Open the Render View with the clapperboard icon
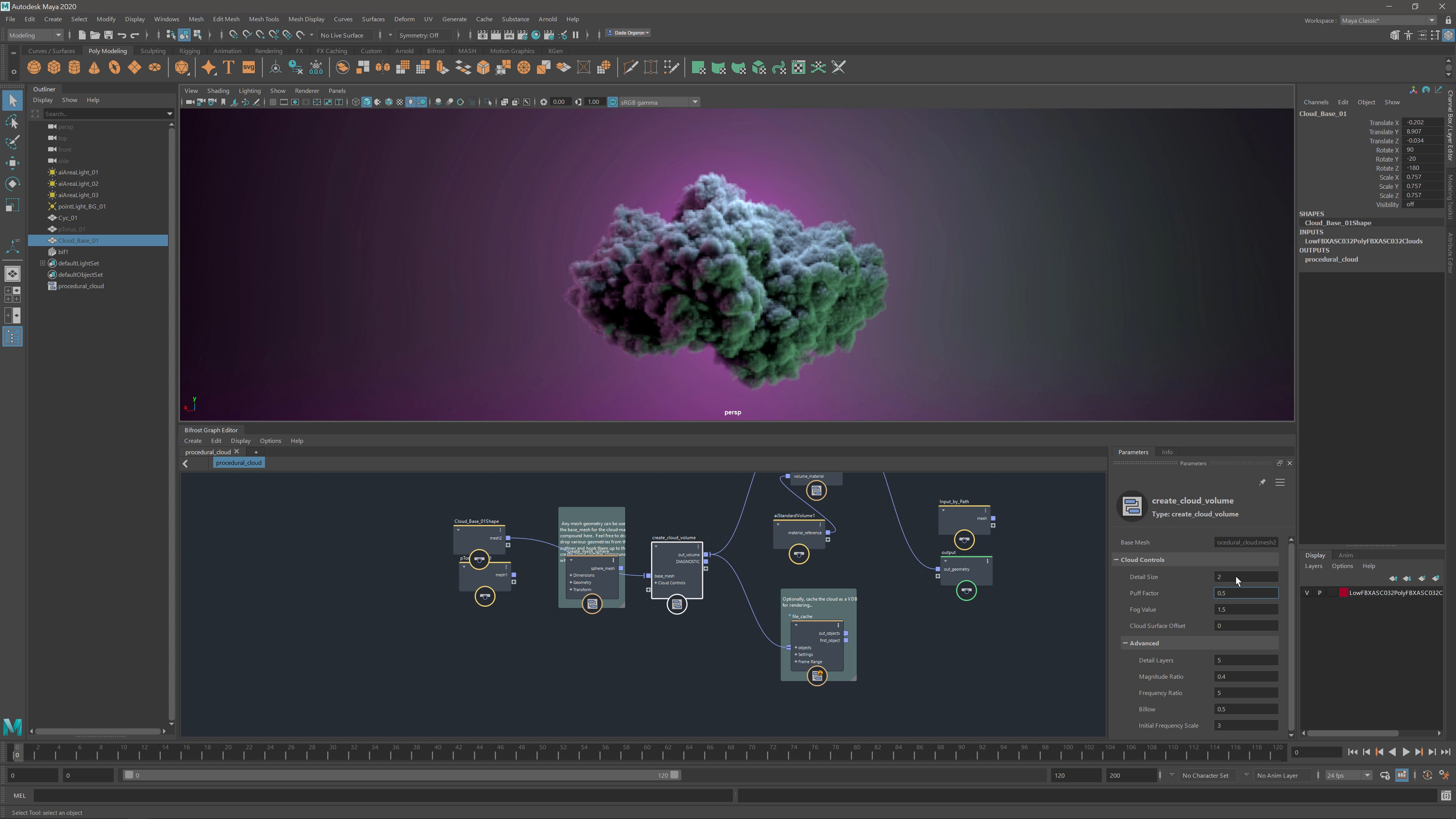The height and width of the screenshot is (819, 1456). coord(482,35)
